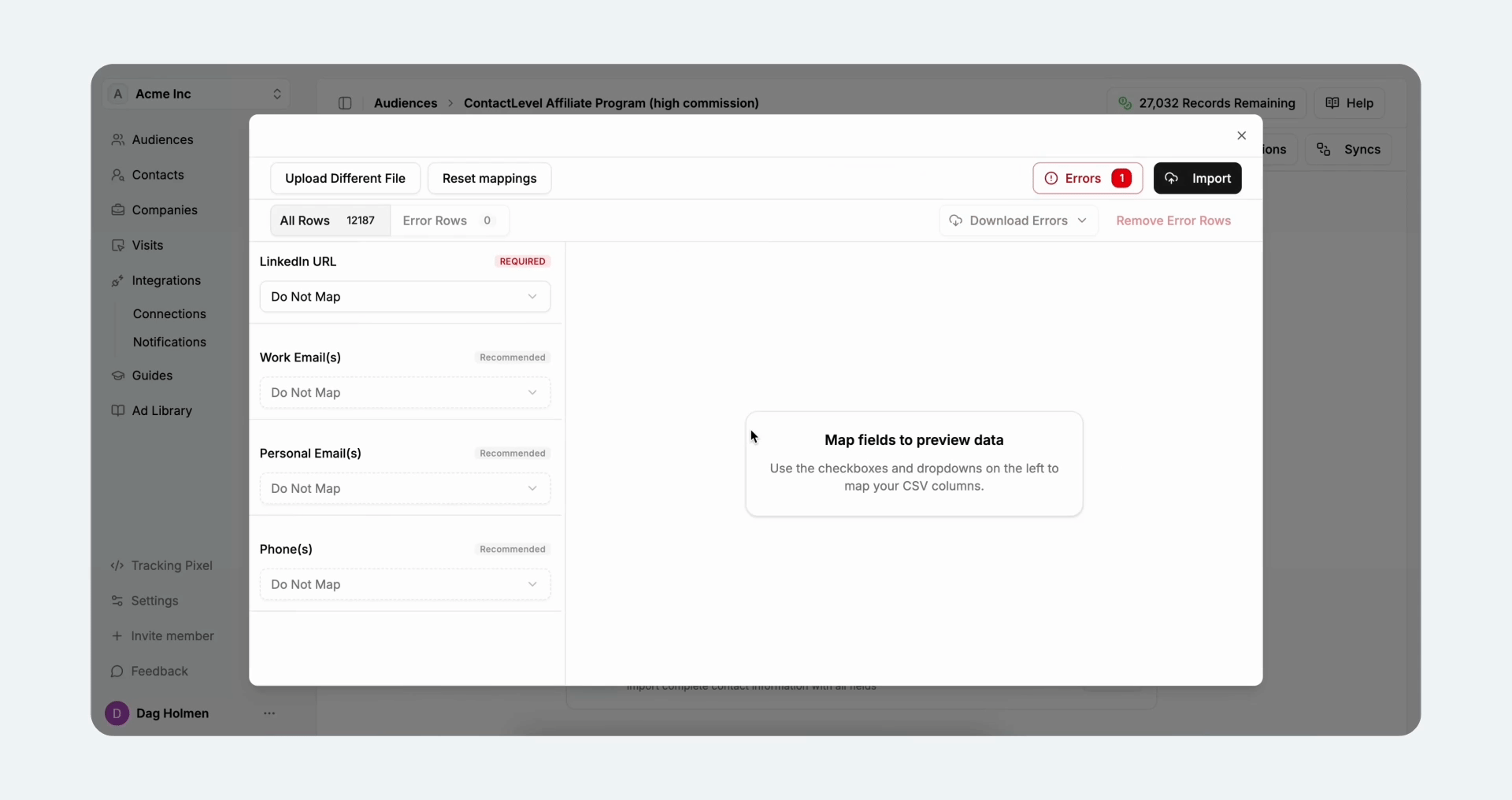
Task: Click the sidebar collapse panel icon
Action: tap(345, 103)
